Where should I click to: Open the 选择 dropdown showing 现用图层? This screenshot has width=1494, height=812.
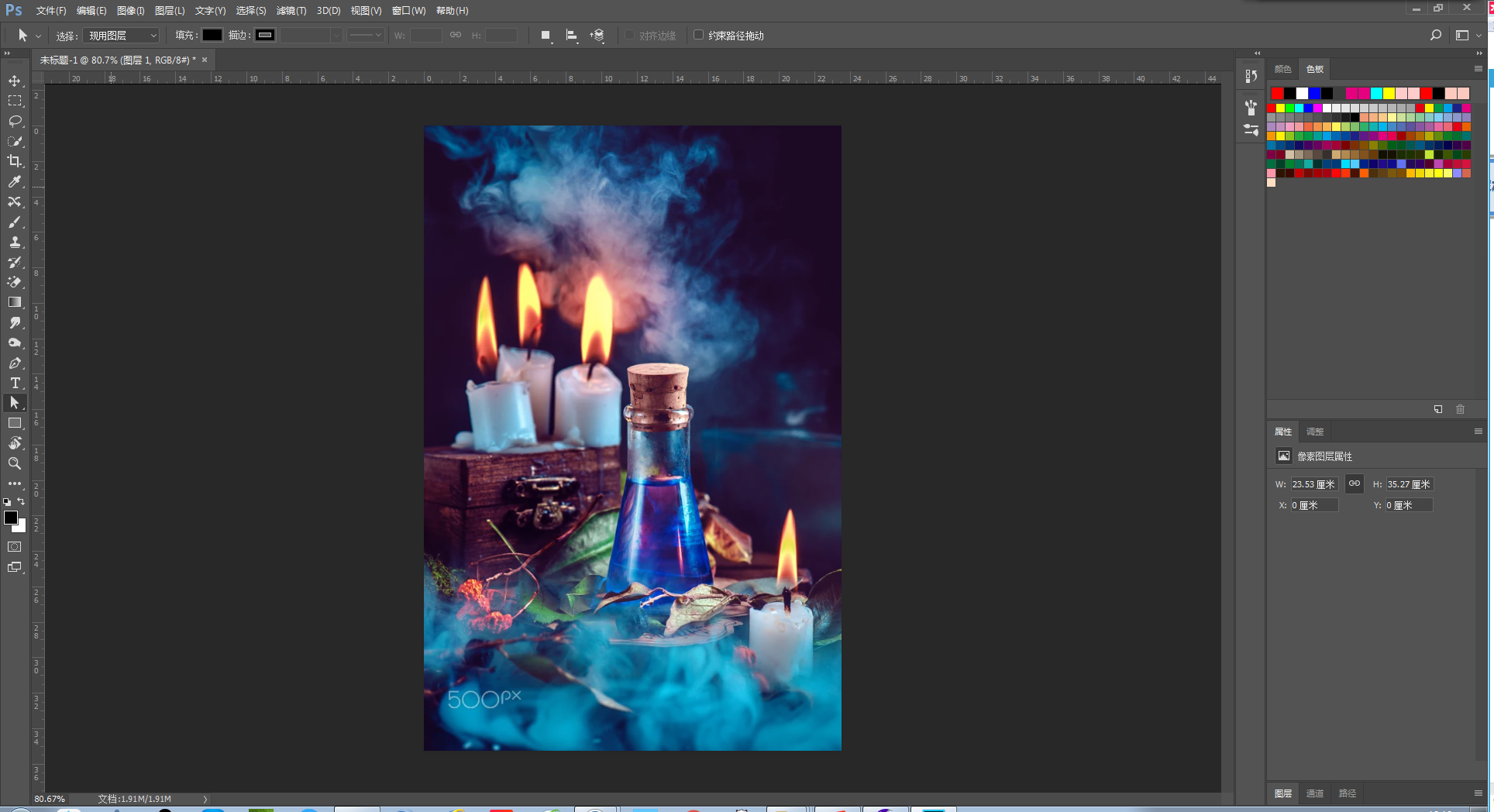[122, 36]
